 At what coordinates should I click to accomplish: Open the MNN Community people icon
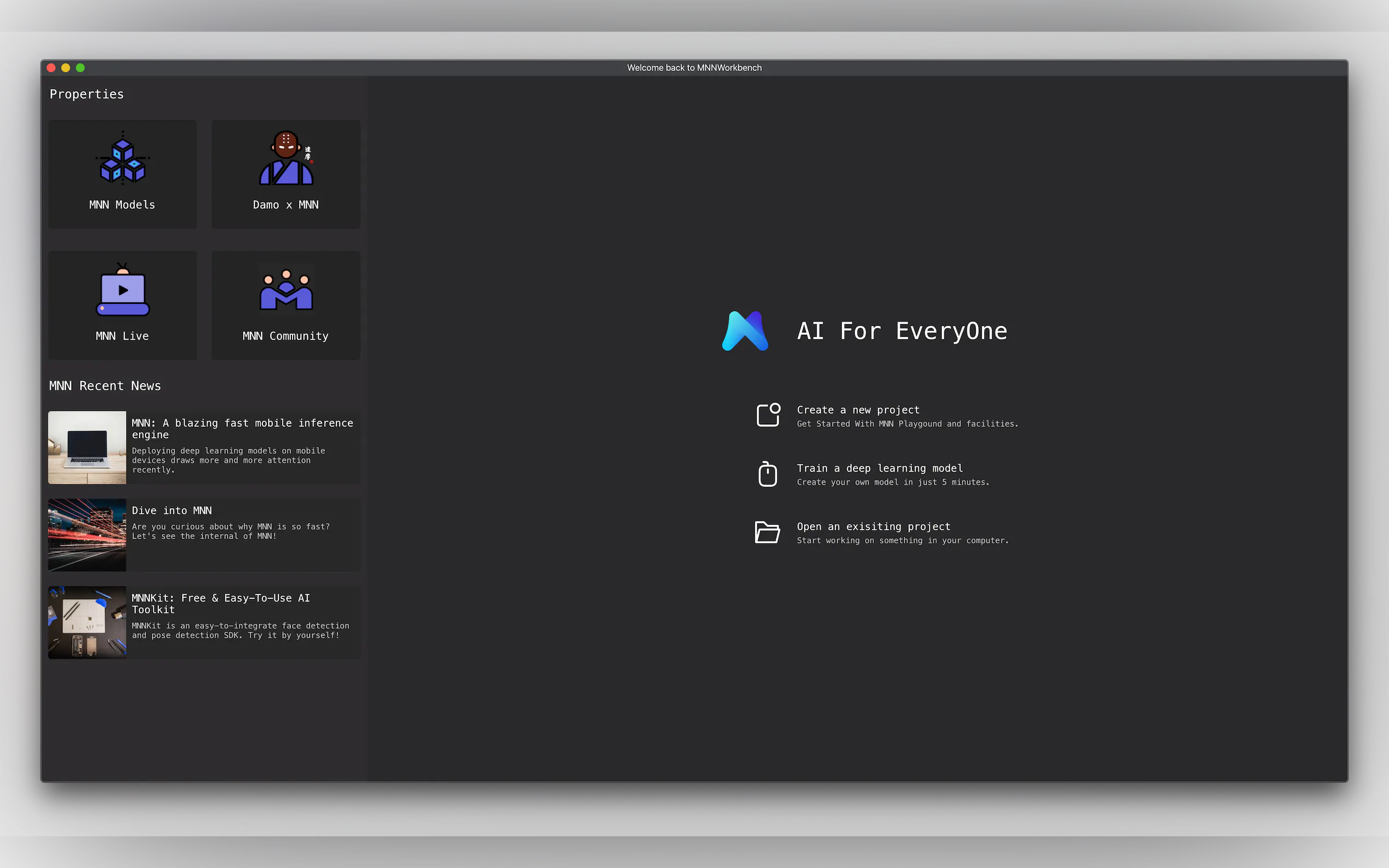pyautogui.click(x=286, y=290)
